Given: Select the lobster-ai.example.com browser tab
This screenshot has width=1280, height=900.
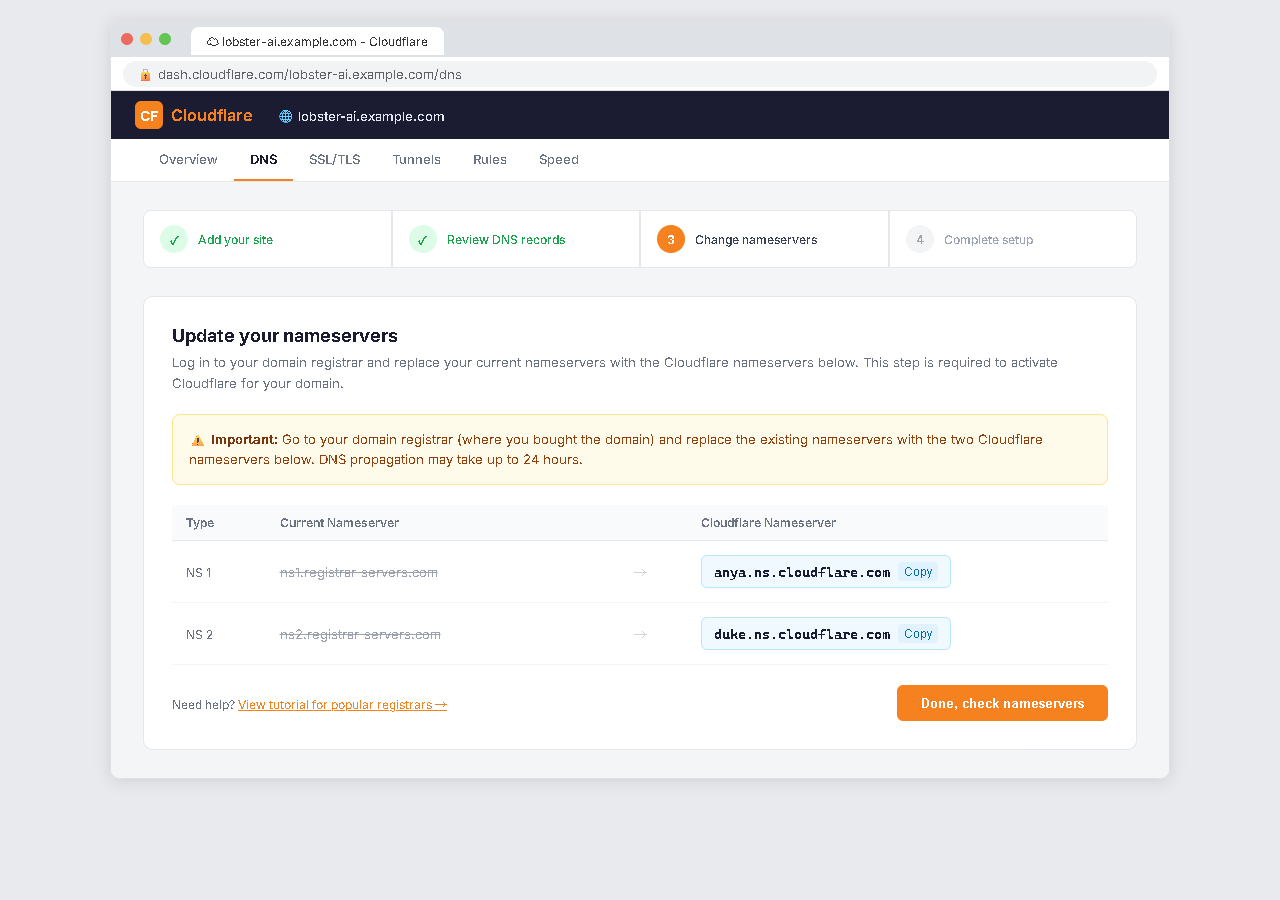Looking at the screenshot, I should point(317,42).
